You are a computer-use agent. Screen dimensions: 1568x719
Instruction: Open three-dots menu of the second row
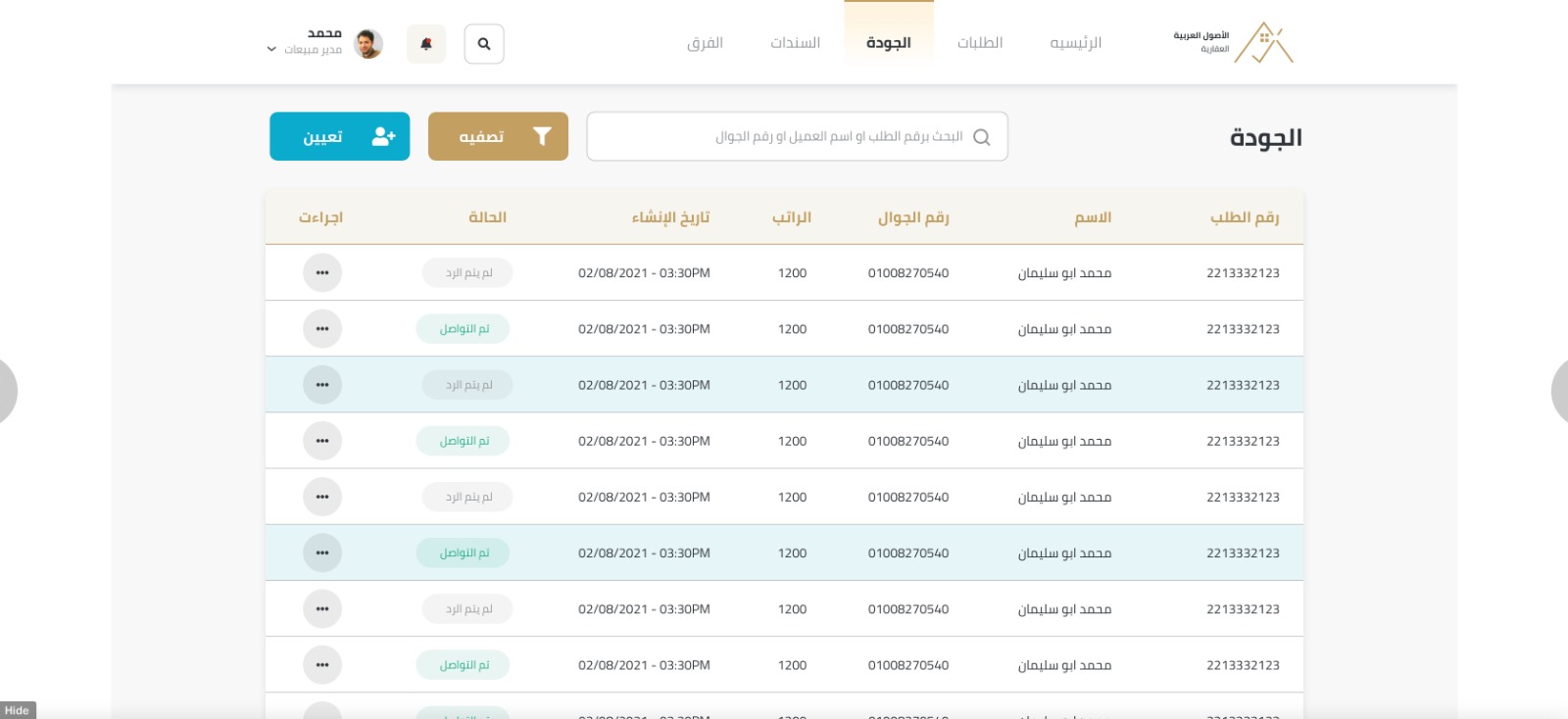click(322, 328)
